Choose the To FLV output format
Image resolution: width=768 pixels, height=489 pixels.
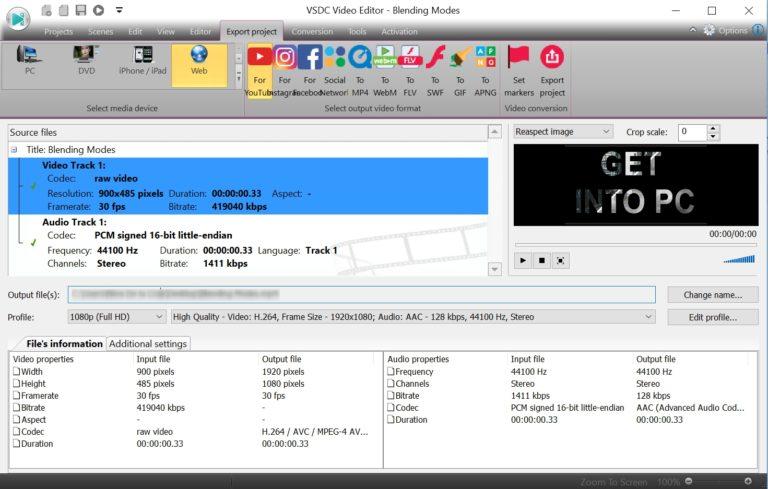coord(410,71)
